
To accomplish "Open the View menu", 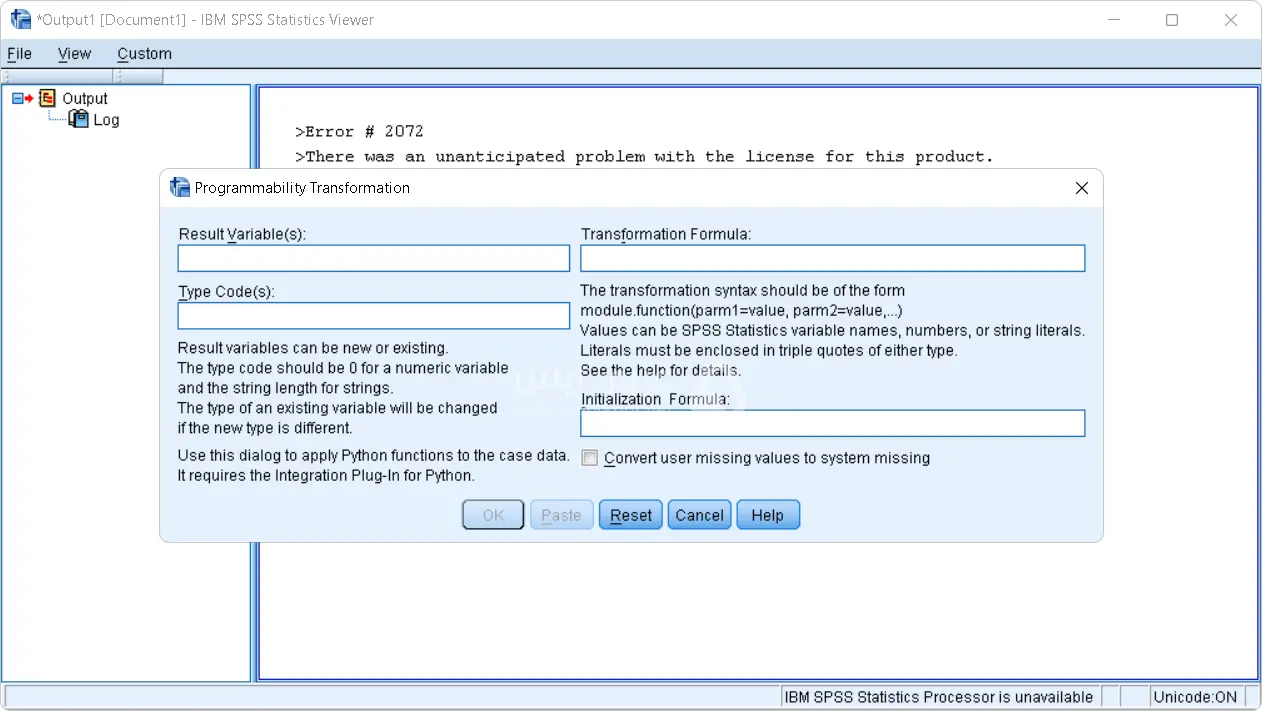I will 74,54.
